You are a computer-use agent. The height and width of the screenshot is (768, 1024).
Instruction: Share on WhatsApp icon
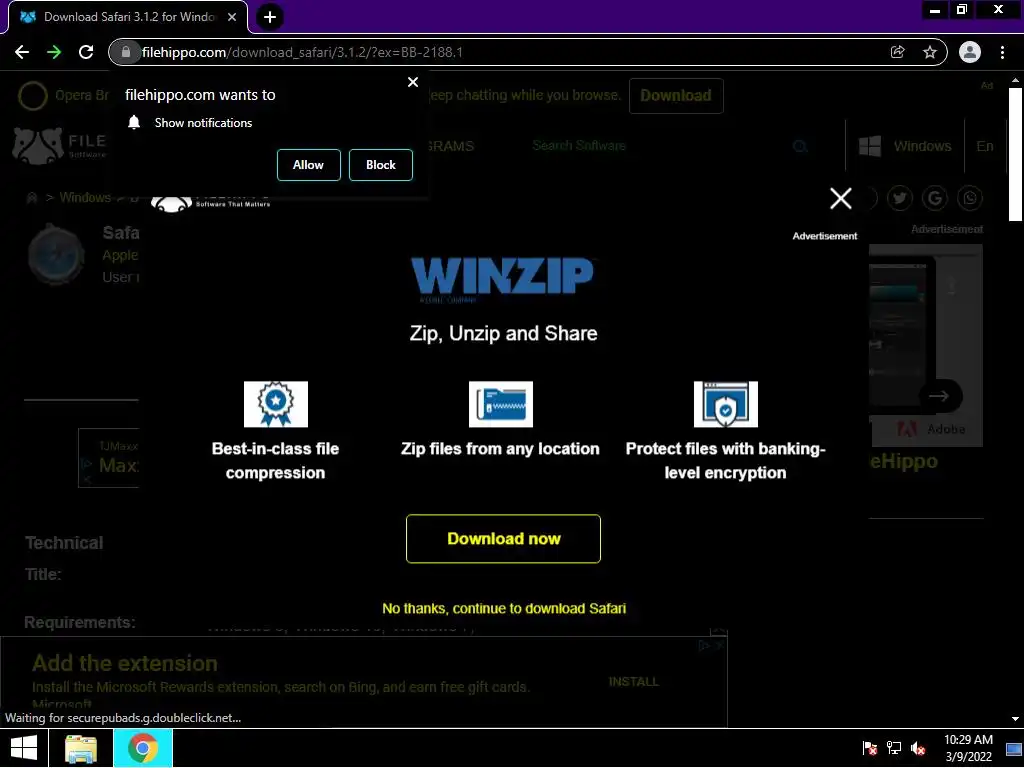pos(970,198)
